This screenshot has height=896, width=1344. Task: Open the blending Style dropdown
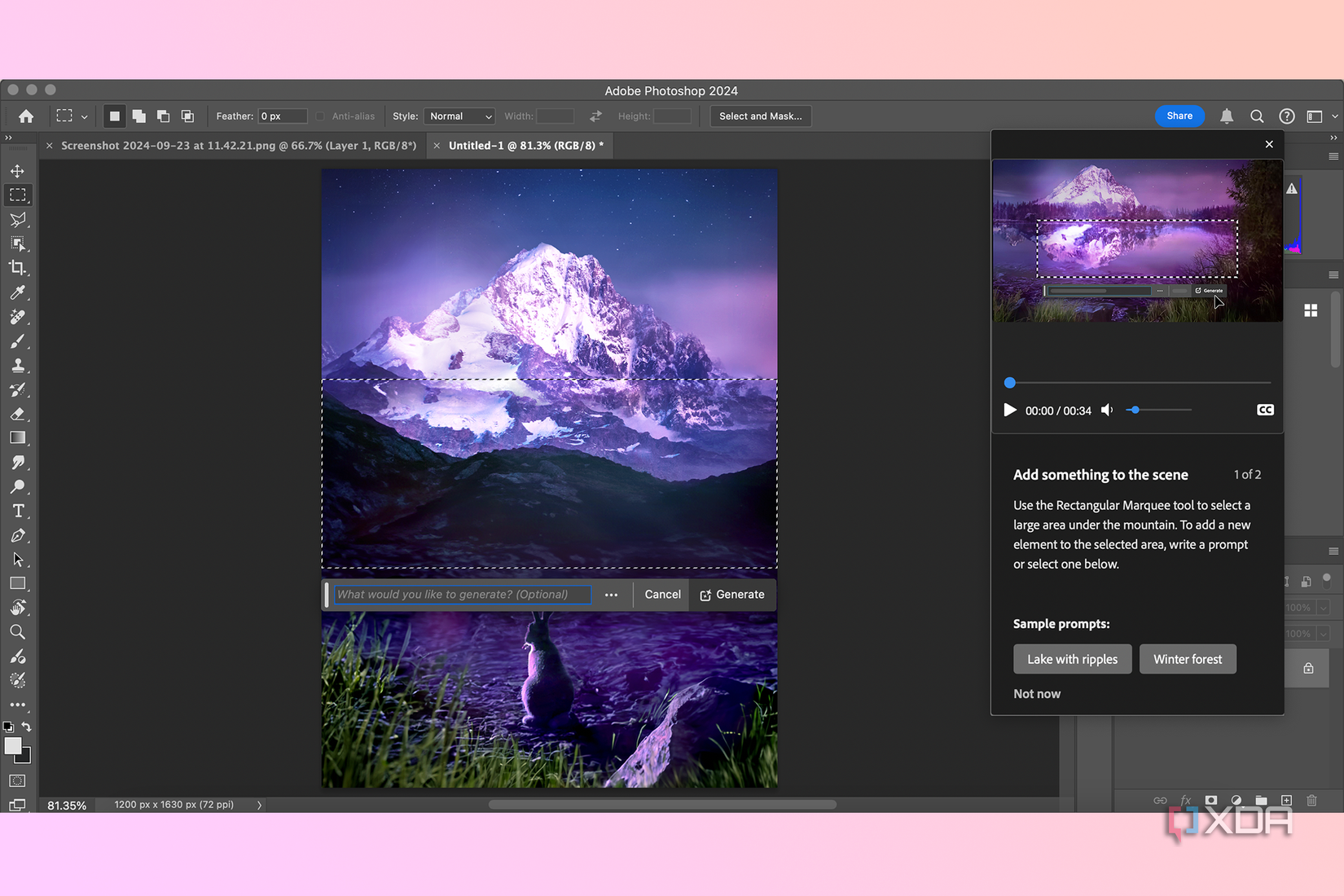[459, 116]
